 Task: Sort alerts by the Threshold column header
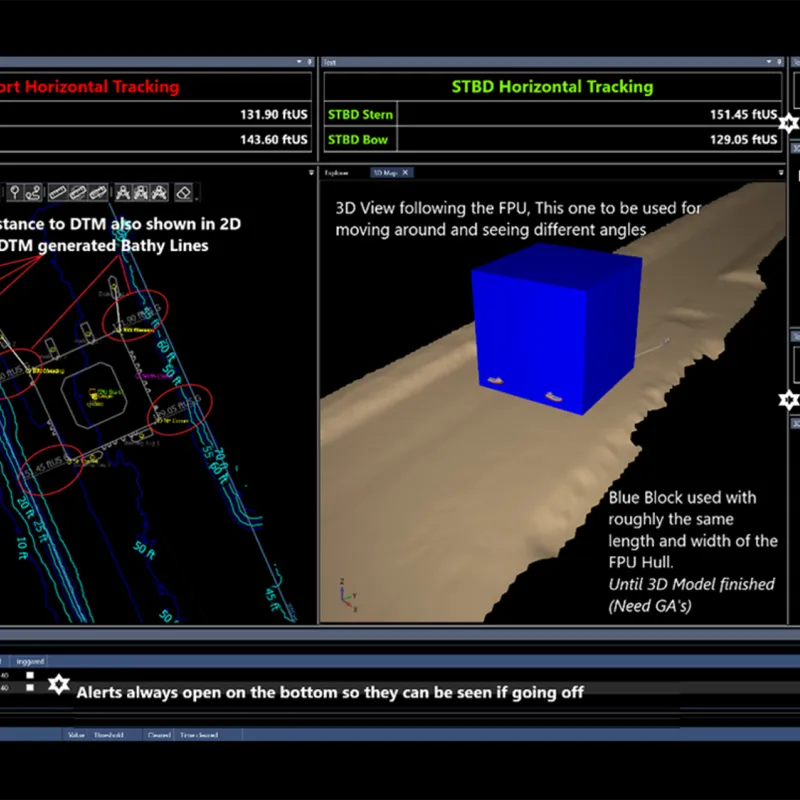click(108, 734)
